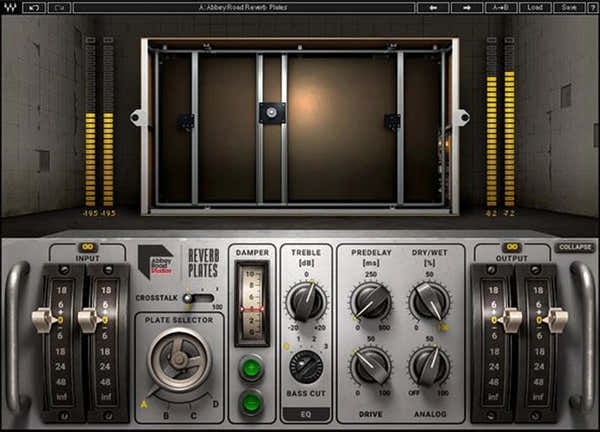Reset the left input meter peak value
600x432 pixels.
(x=90, y=213)
